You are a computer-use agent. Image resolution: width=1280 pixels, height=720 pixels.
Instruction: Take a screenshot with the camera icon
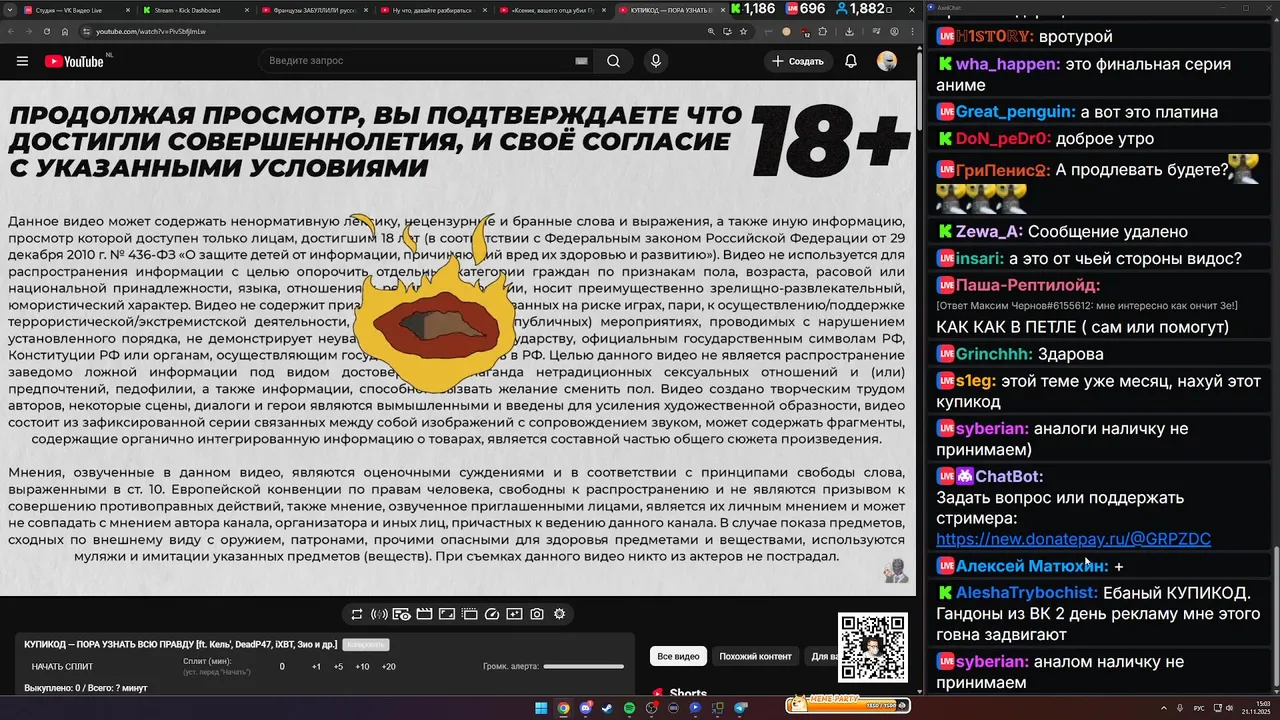coord(537,614)
